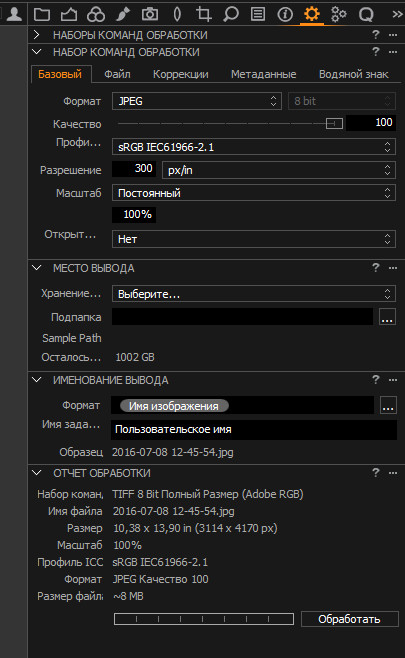Open the Library folder tool tab
Image resolution: width=405 pixels, height=658 pixels.
(42, 14)
